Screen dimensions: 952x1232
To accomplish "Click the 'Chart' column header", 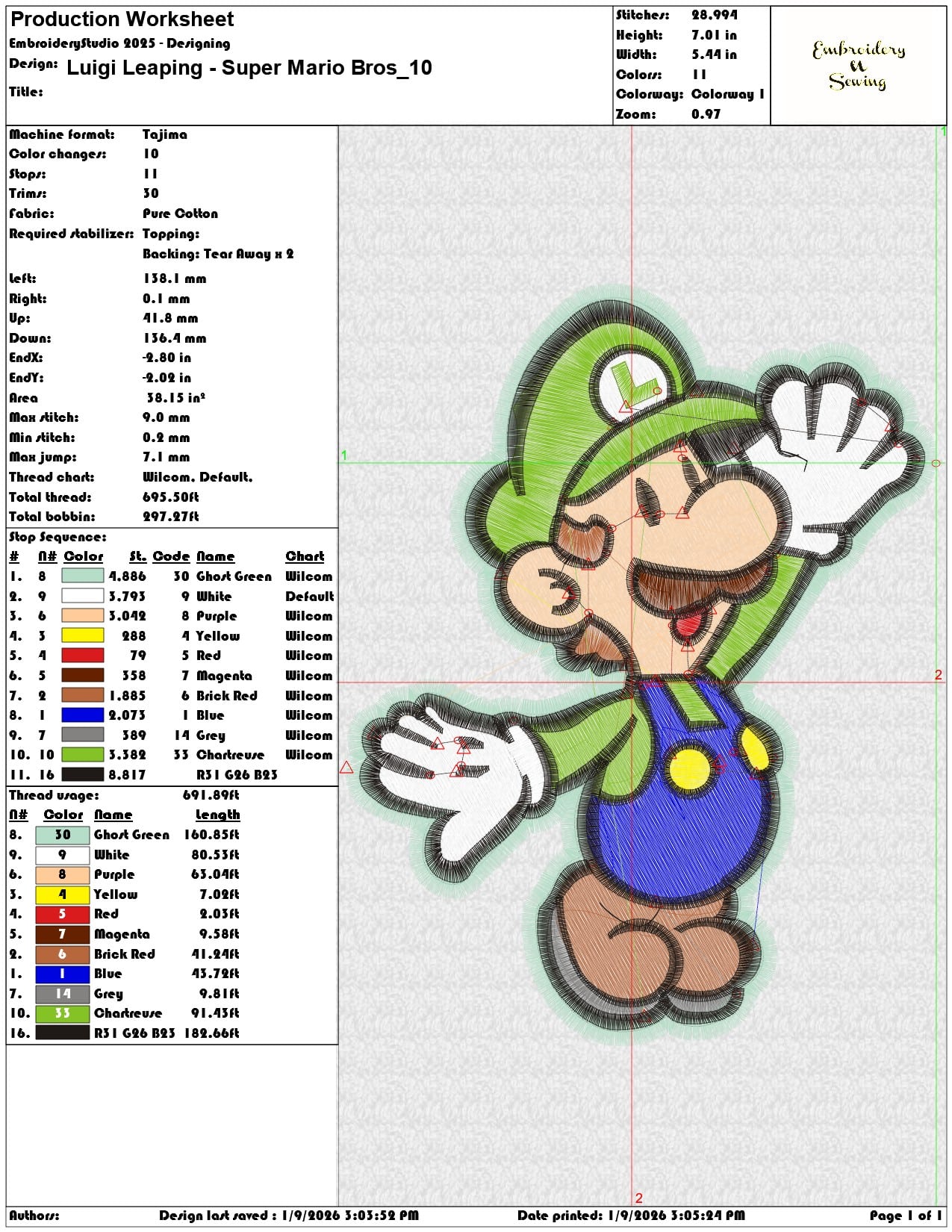I will pos(305,556).
